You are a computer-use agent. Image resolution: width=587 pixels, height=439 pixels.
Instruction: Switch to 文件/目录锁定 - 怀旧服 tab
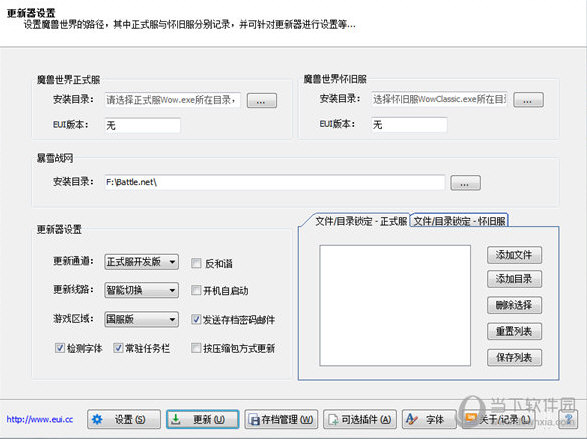click(459, 221)
